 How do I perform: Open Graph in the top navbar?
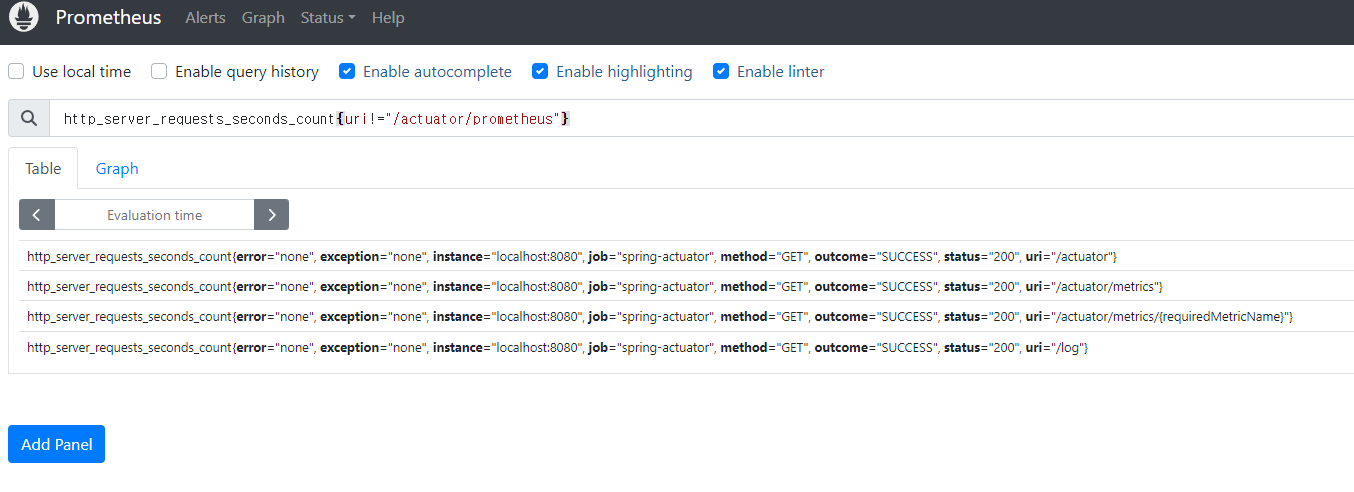[263, 18]
